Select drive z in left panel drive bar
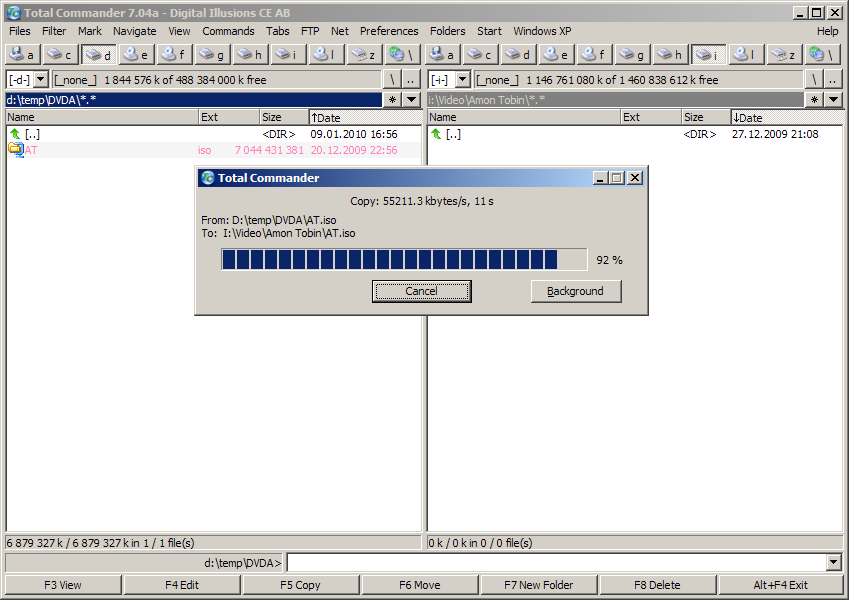This screenshot has height=600, width=849. [x=364, y=55]
